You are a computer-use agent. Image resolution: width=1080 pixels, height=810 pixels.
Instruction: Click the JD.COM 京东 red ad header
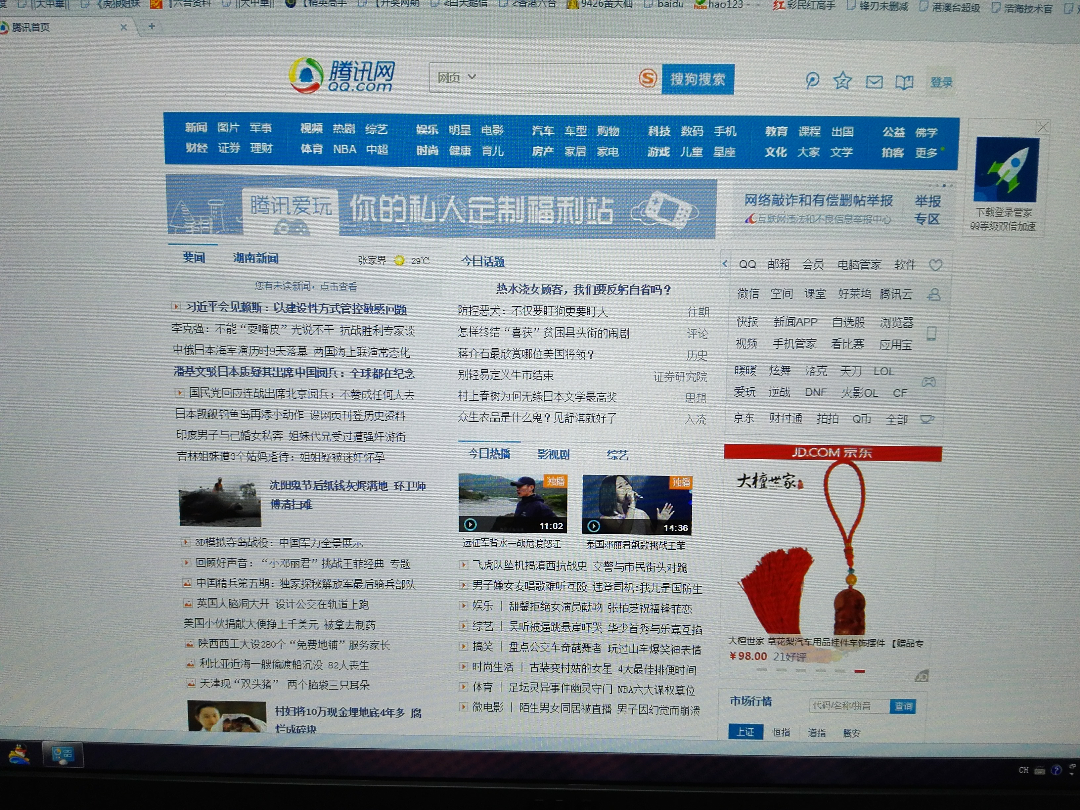point(833,453)
